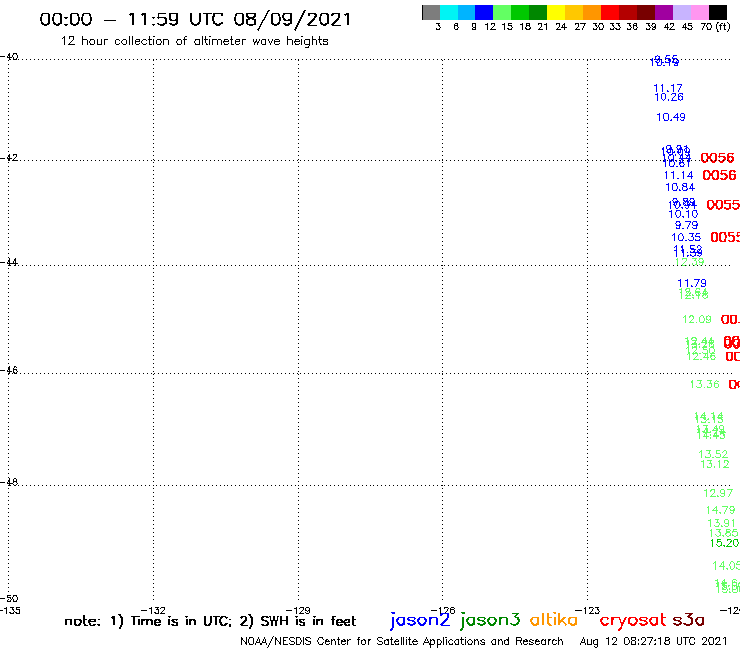This screenshot has width=740, height=650.
Task: Click the green wave height value '13.52'
Action: point(713,454)
